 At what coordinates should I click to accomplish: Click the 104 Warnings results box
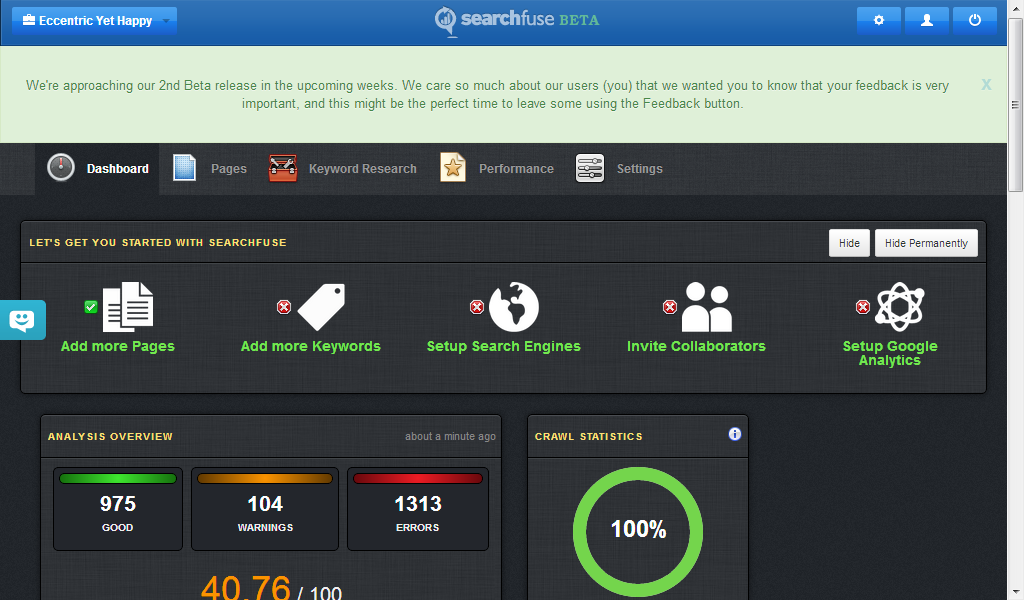click(265, 509)
